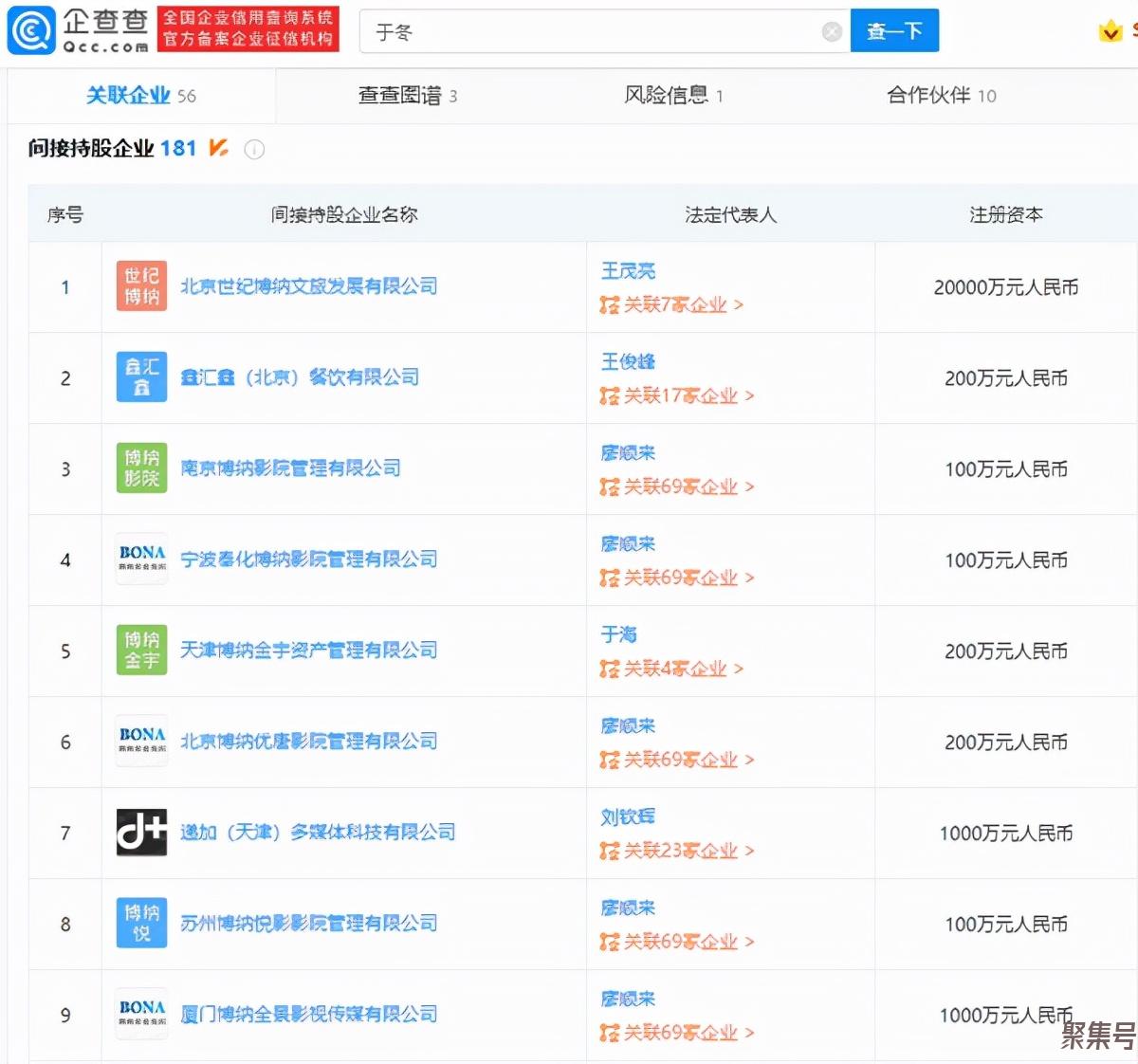Click 100万元人民币 in the 苏州博纳悦影 row
This screenshot has width=1138, height=1064.
point(1006,925)
